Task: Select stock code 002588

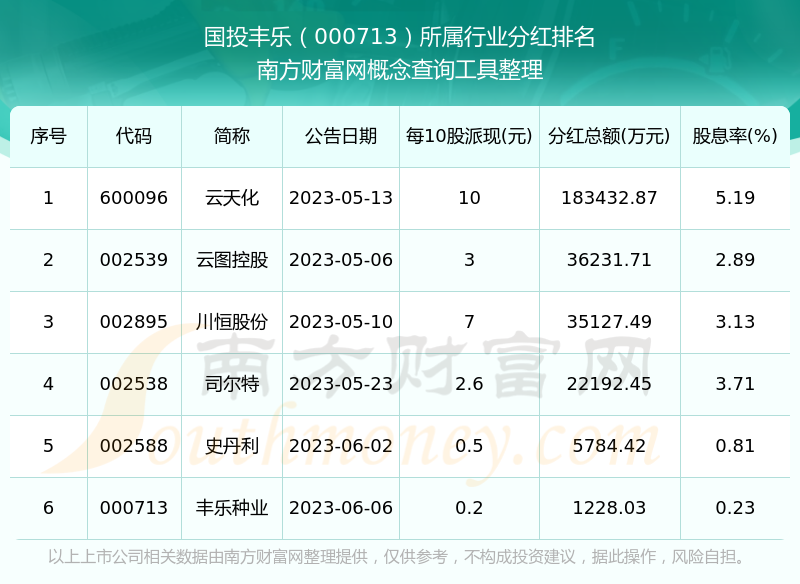Action: click(x=134, y=446)
